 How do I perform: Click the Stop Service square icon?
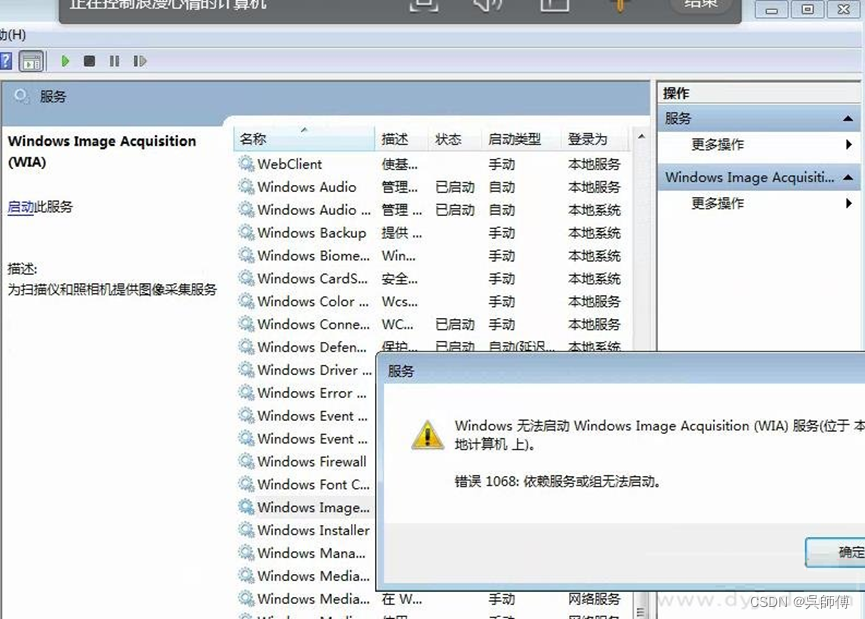[x=89, y=61]
